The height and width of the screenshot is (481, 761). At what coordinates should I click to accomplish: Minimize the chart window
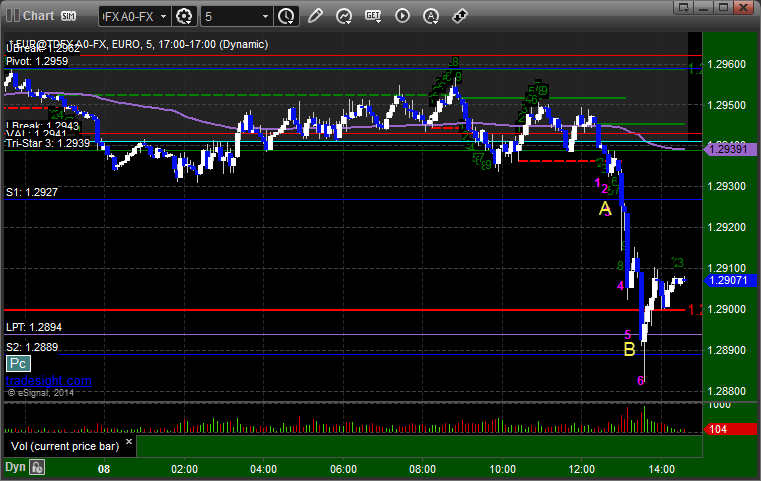(704, 7)
